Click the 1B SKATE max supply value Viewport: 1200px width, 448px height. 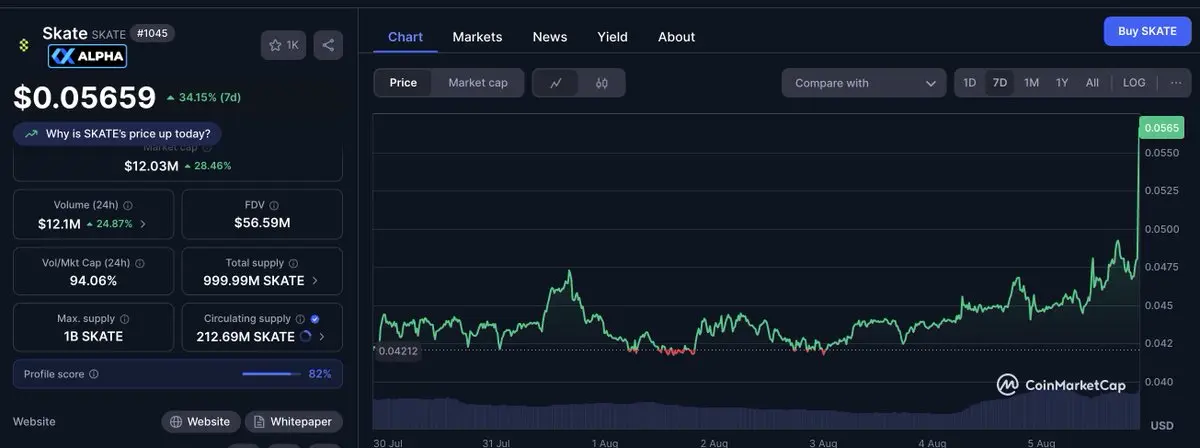(93, 336)
